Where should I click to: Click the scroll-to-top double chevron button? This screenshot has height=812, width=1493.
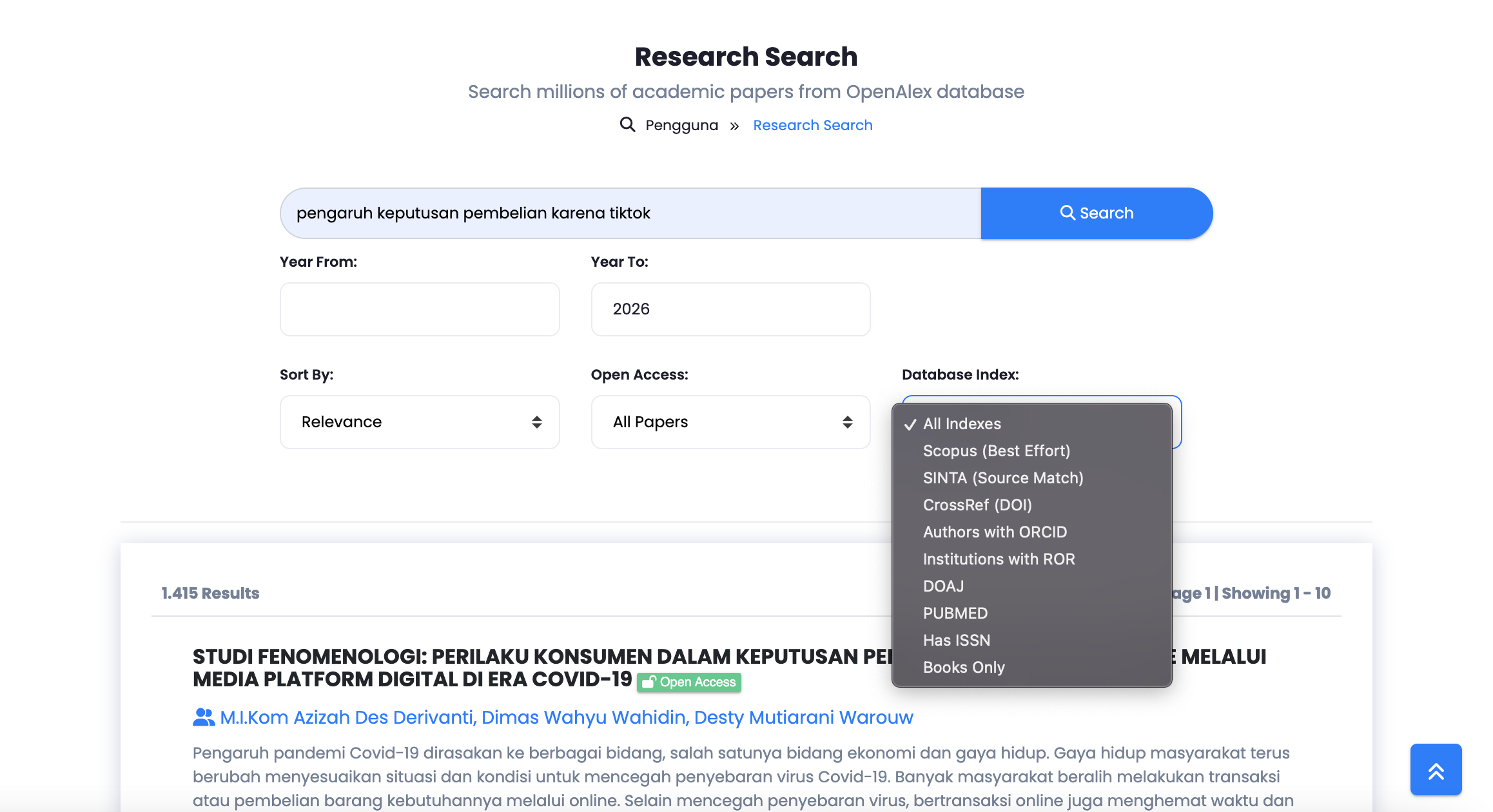1436,770
